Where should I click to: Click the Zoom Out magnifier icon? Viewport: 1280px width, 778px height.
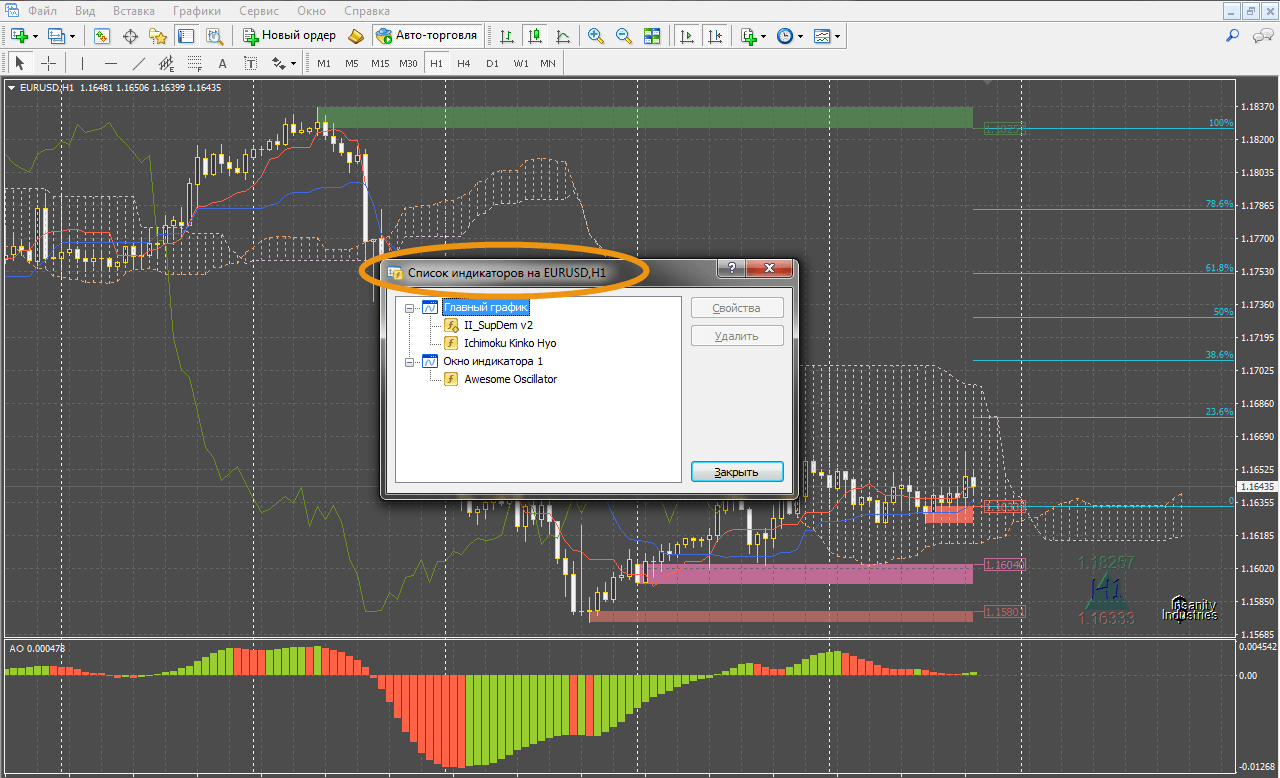tap(624, 36)
